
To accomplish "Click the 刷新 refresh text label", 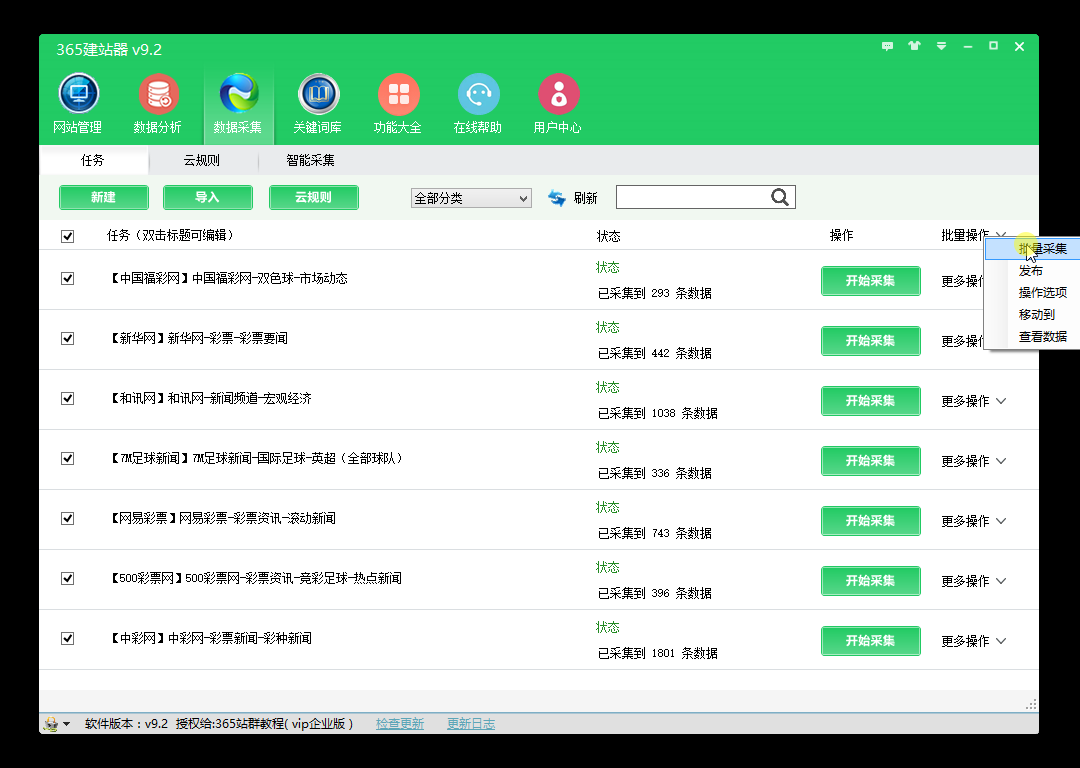I will 585,198.
